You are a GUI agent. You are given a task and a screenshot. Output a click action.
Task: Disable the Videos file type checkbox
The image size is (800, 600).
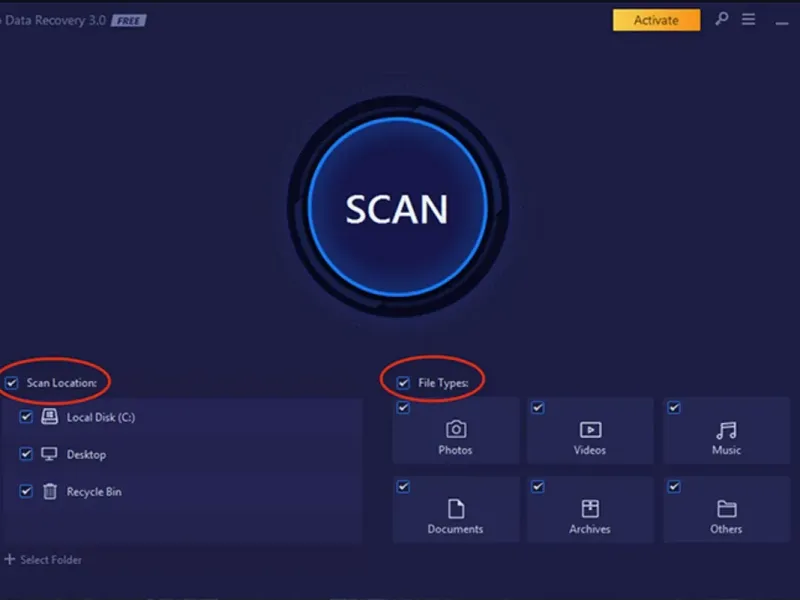538,408
